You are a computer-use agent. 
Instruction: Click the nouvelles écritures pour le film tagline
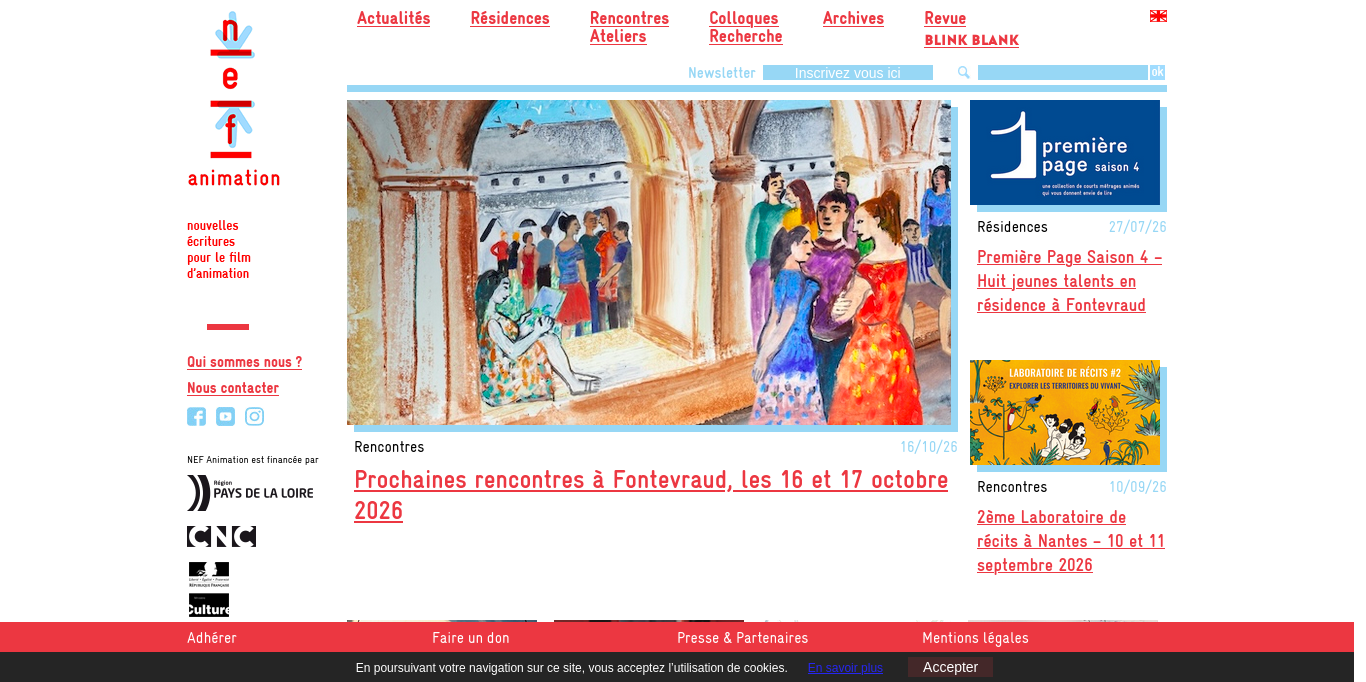[x=218, y=250]
